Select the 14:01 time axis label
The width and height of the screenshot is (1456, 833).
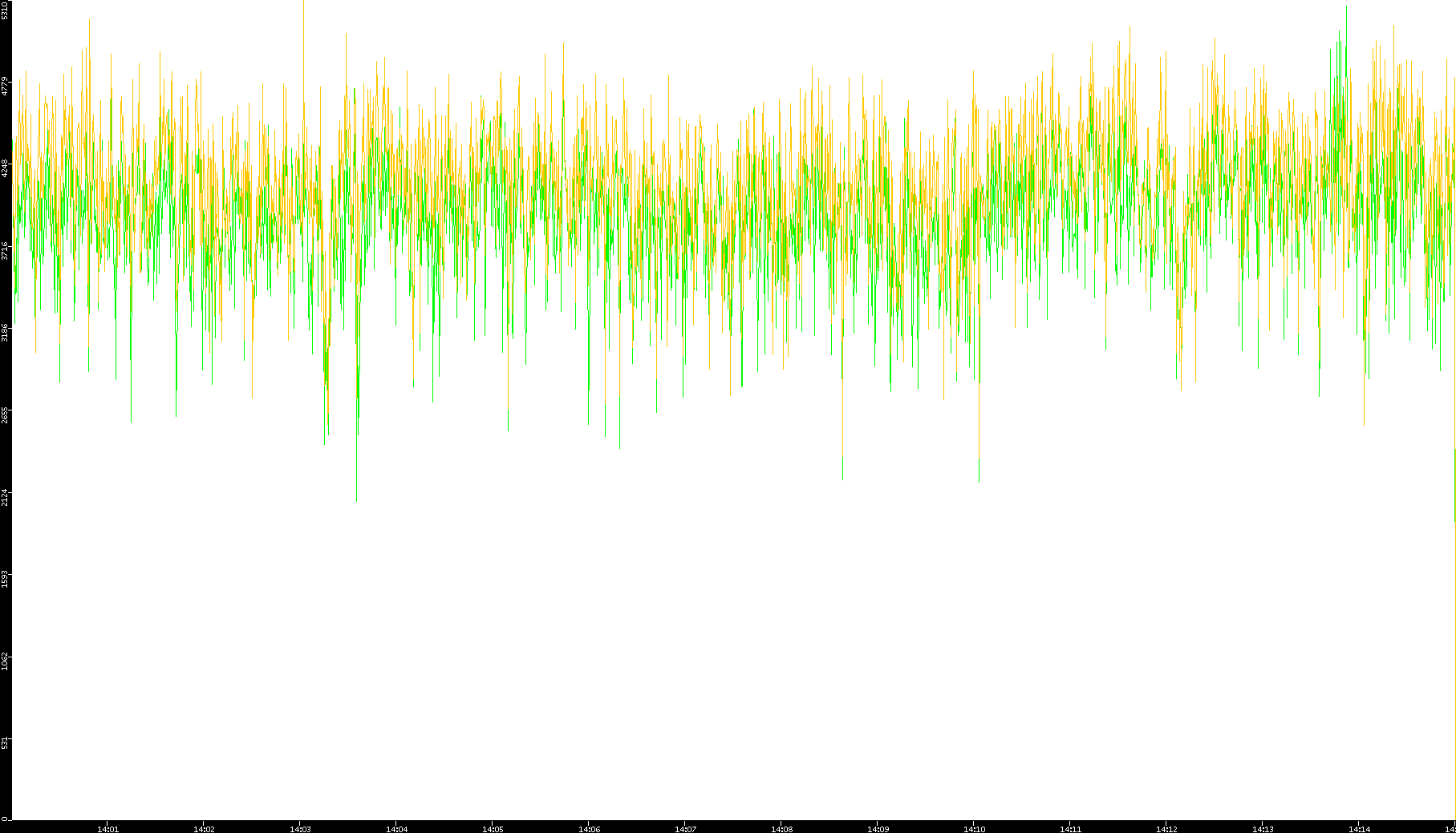pos(107,829)
